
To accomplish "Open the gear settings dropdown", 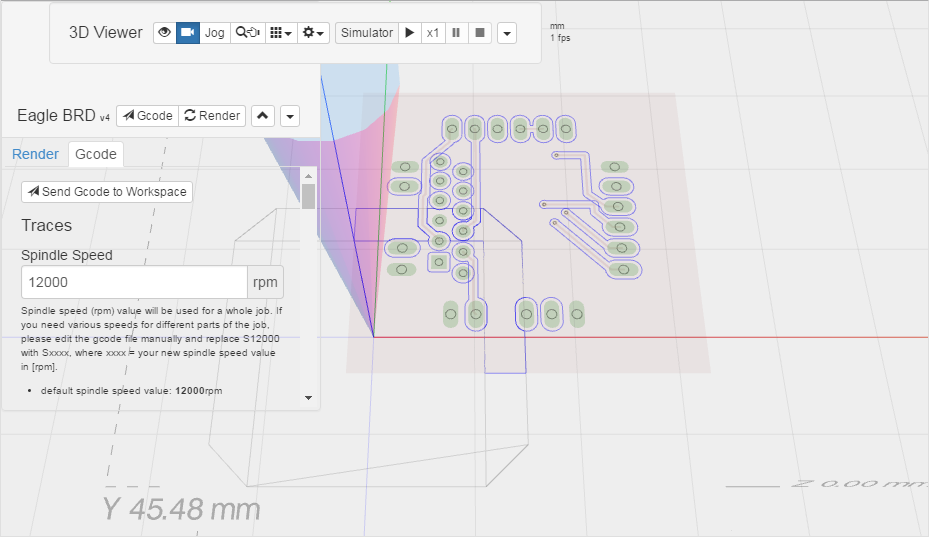I will pos(315,33).
